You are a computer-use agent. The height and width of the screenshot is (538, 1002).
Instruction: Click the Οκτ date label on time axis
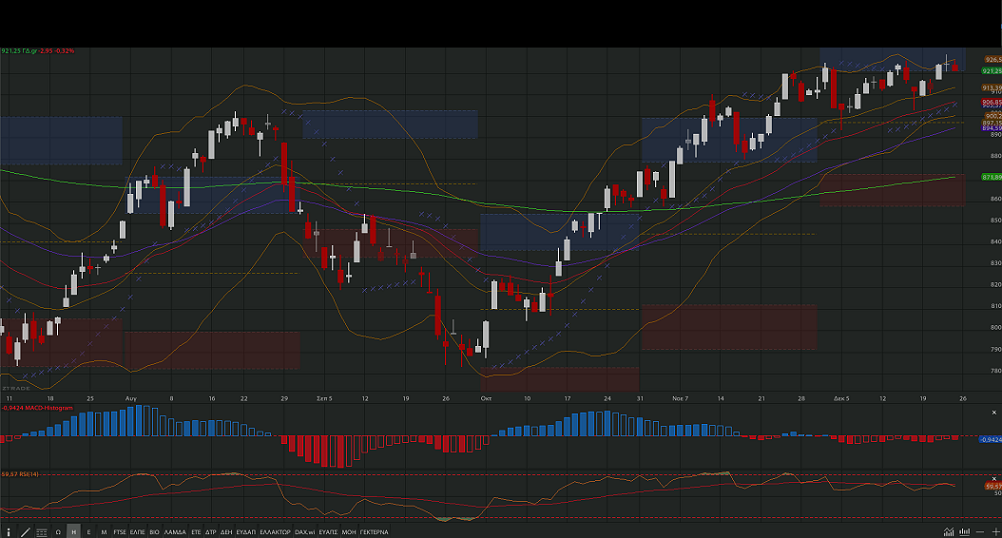[486, 398]
